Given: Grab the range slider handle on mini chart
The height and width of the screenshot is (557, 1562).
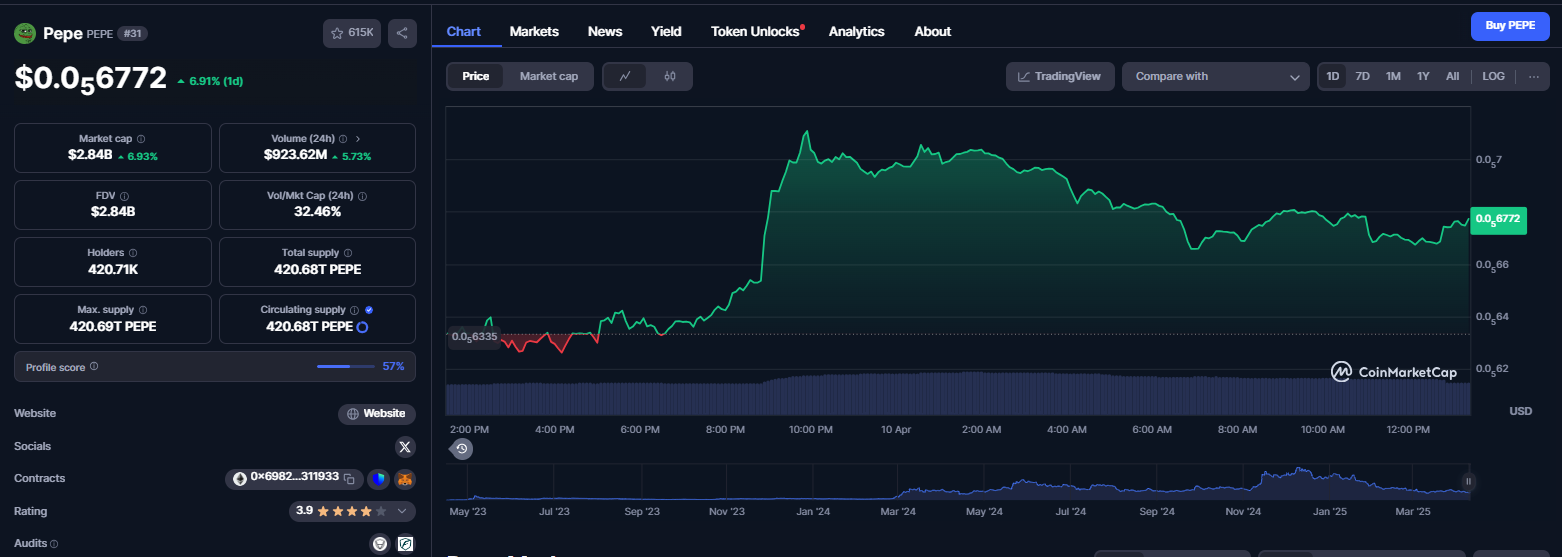Looking at the screenshot, I should (x=1469, y=481).
